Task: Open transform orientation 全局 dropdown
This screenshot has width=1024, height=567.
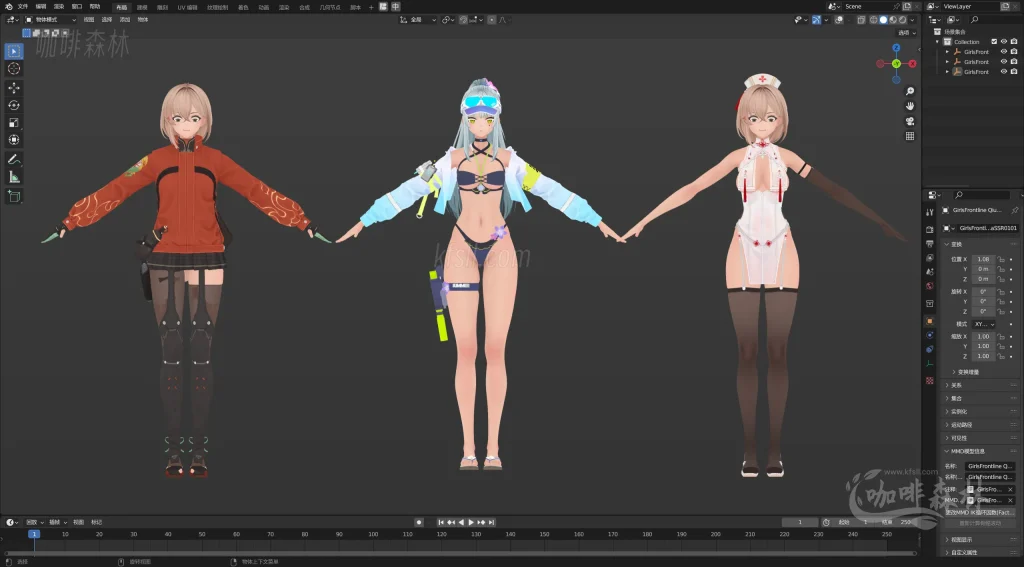Action: click(x=419, y=20)
